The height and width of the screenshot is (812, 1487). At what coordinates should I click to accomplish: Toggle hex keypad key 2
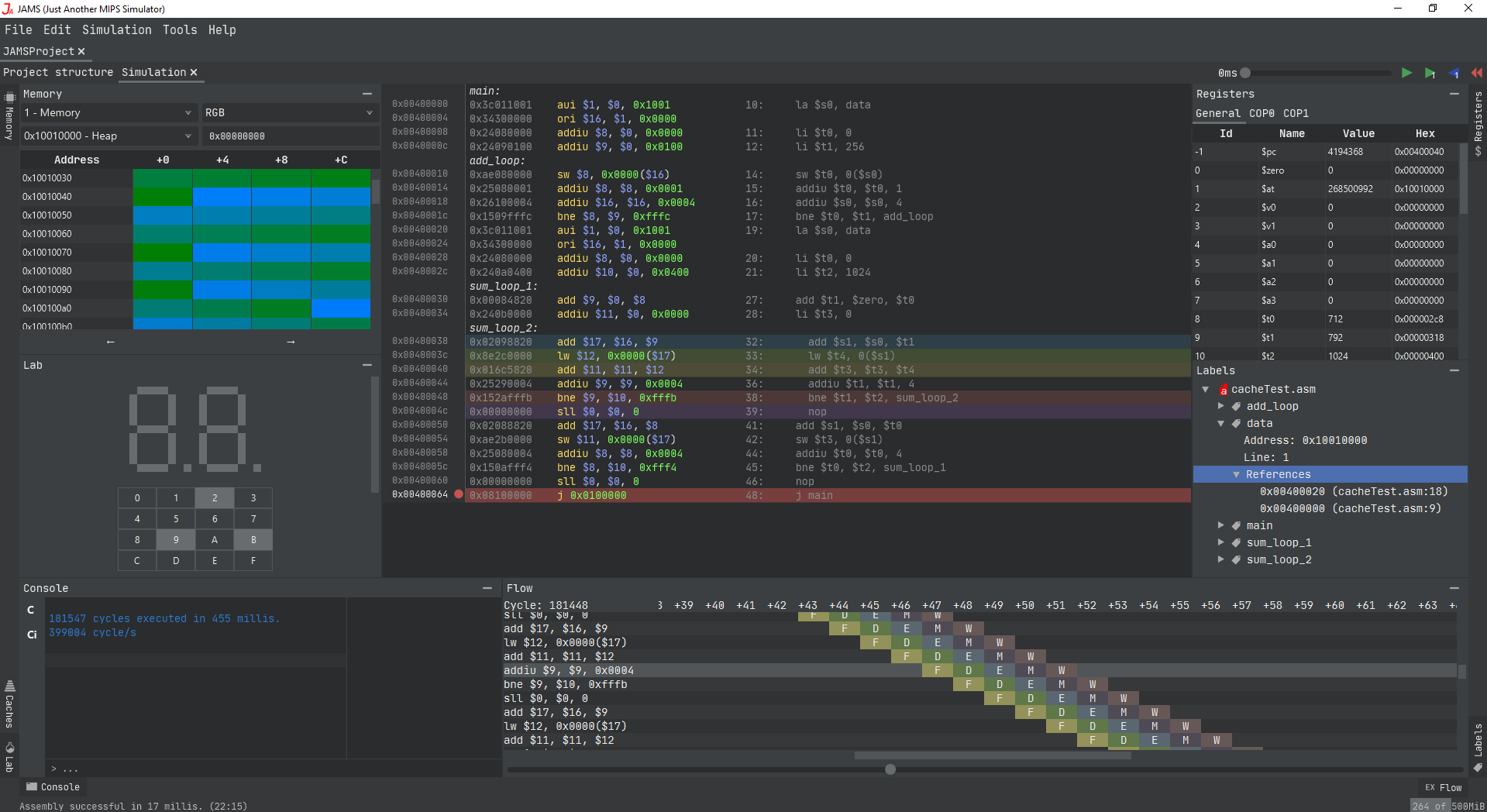pyautogui.click(x=215, y=497)
